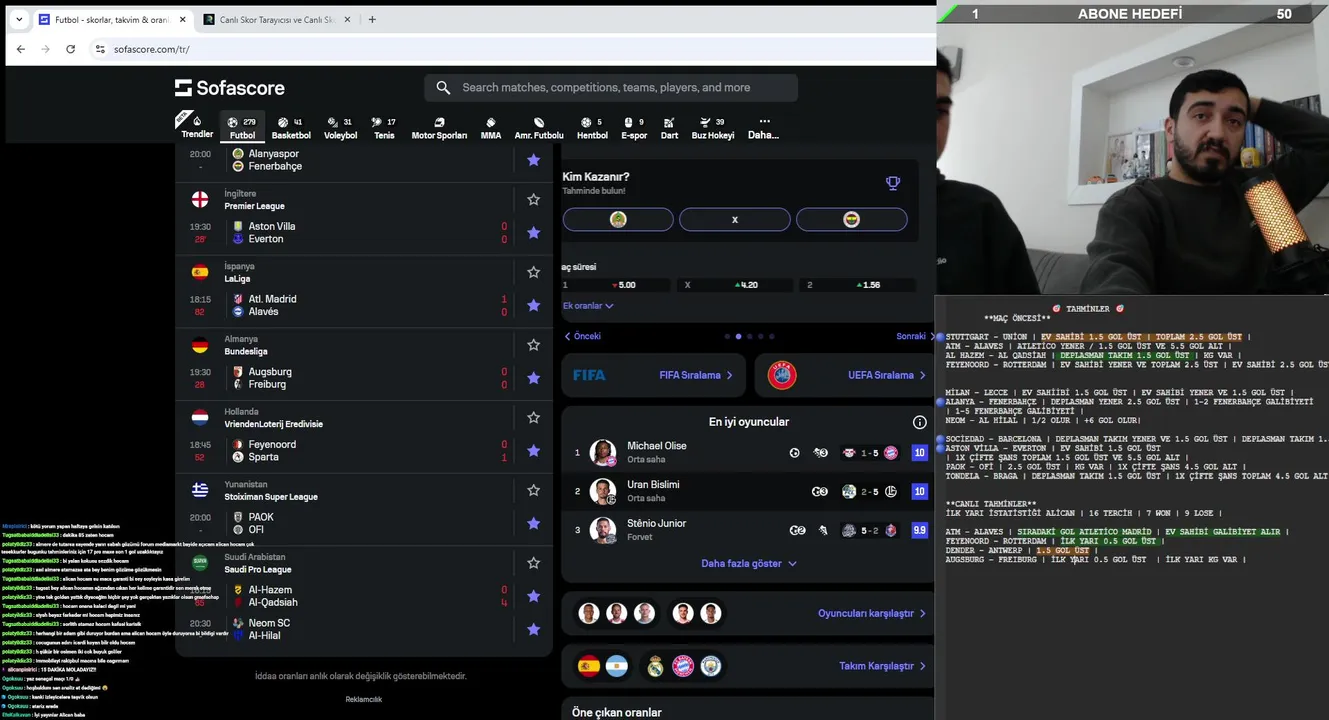Open Amr. Futbolu sport category
Screen dimensions: 1329x720
pyautogui.click(x=539, y=127)
